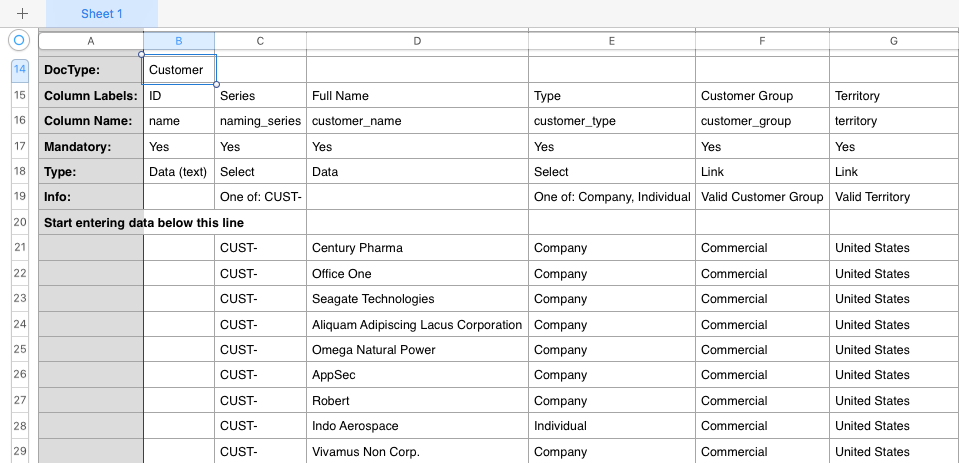Select column B header
The height and width of the screenshot is (463, 959).
pos(179,41)
